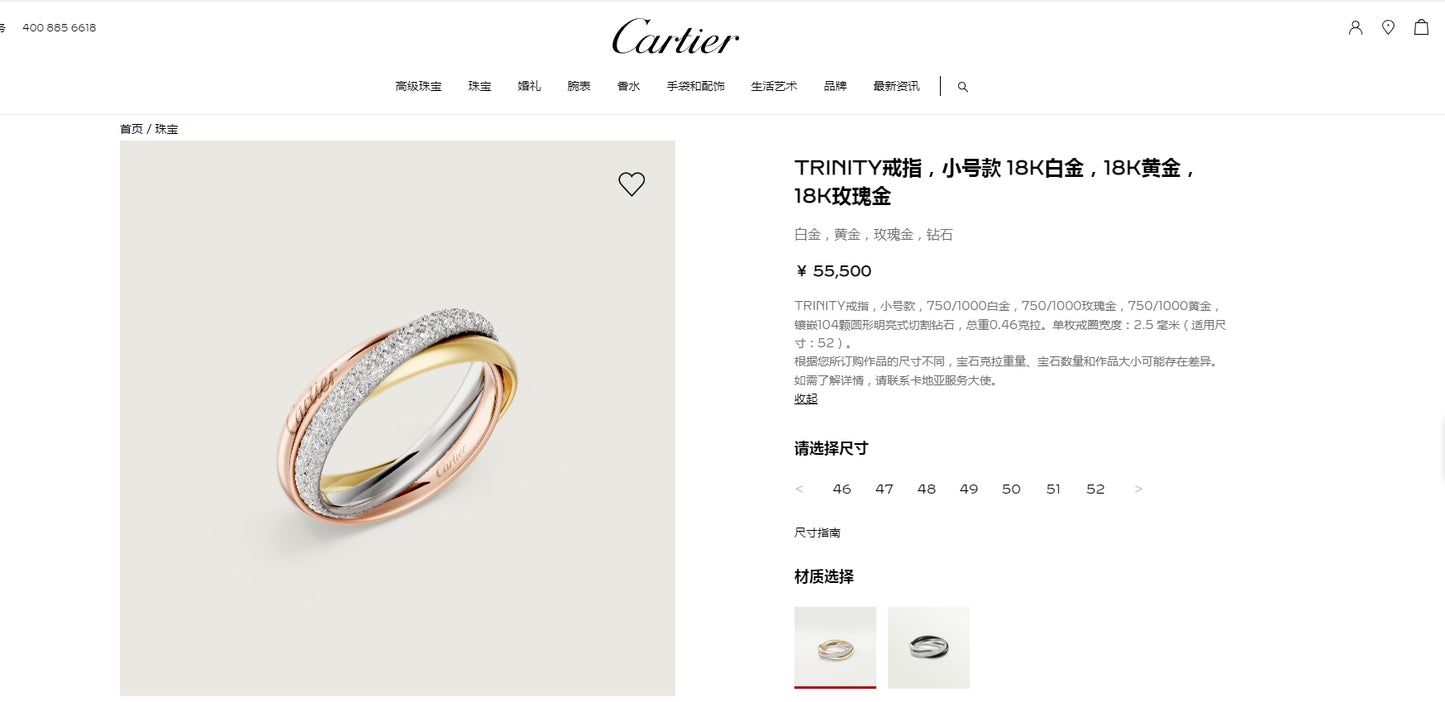Open the 生活艺术 menu

774,86
